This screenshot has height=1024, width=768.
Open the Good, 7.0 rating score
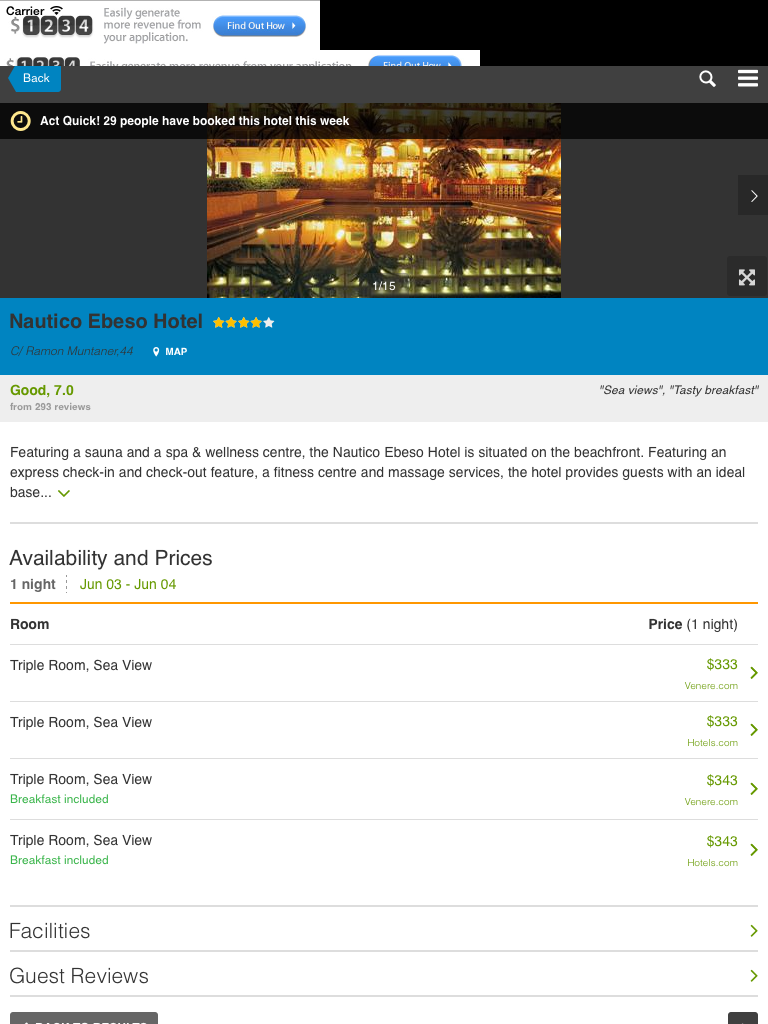[x=42, y=391]
